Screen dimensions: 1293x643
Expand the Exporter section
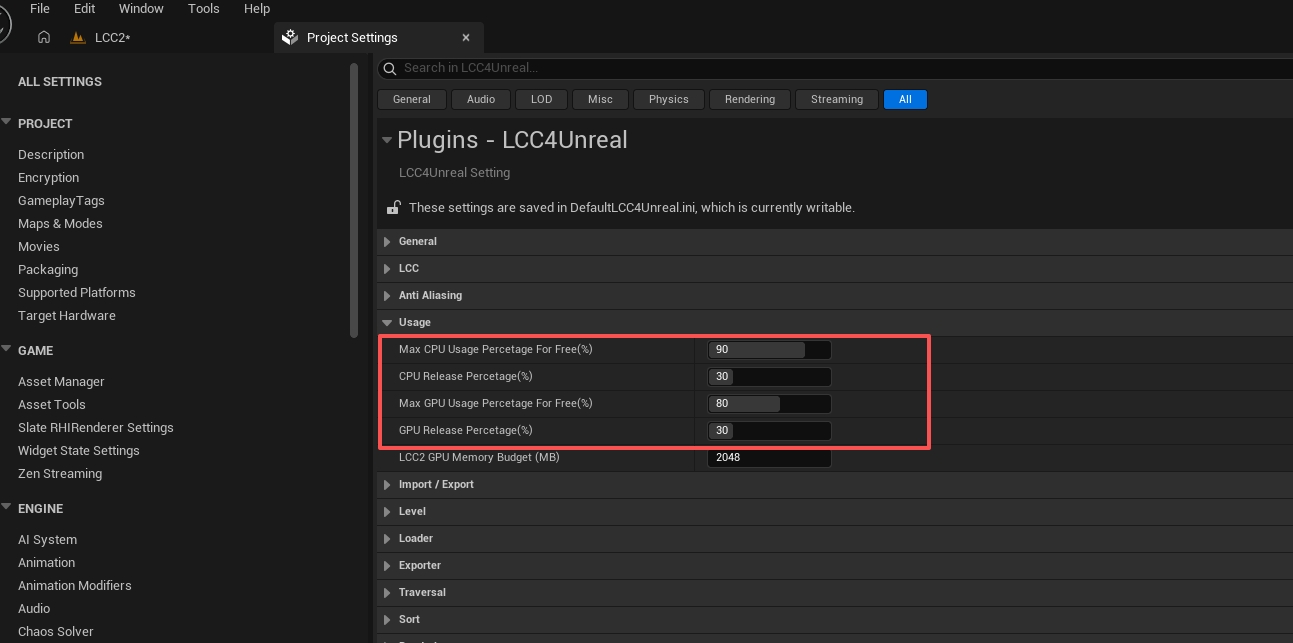387,565
